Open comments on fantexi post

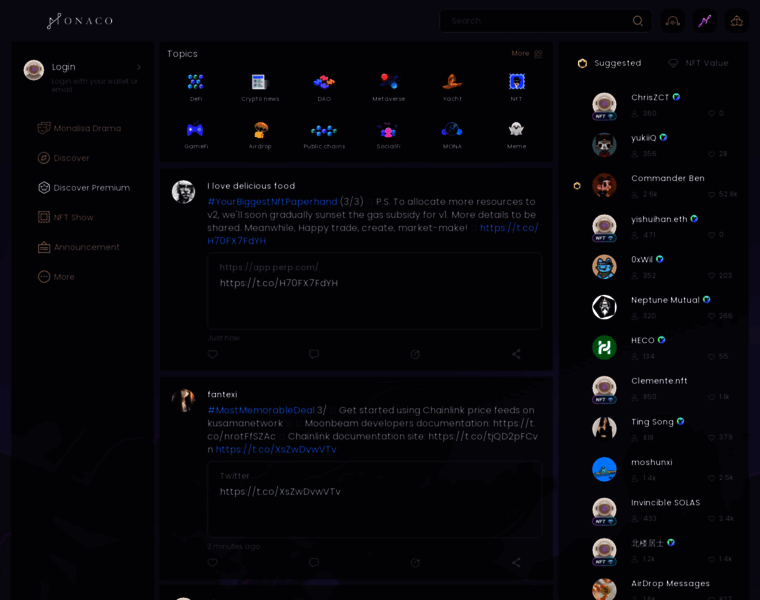tap(314, 563)
